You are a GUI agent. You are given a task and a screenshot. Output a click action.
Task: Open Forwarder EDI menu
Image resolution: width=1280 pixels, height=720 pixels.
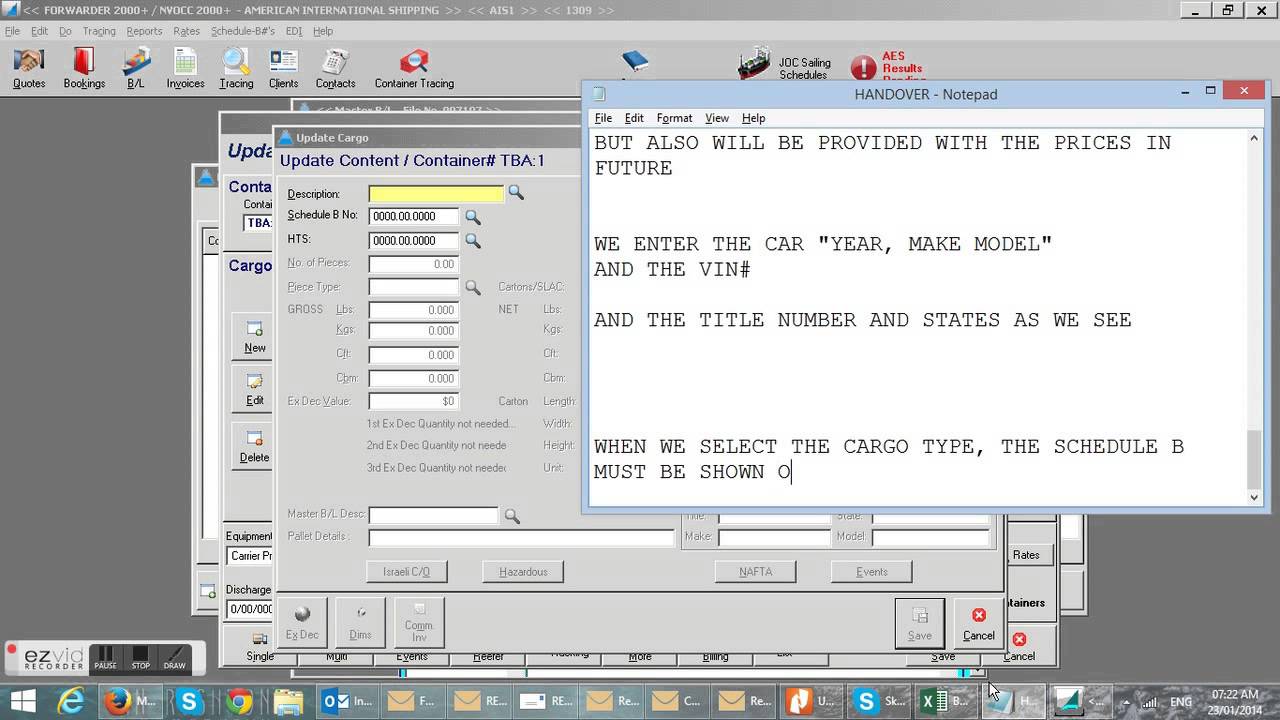pos(293,31)
